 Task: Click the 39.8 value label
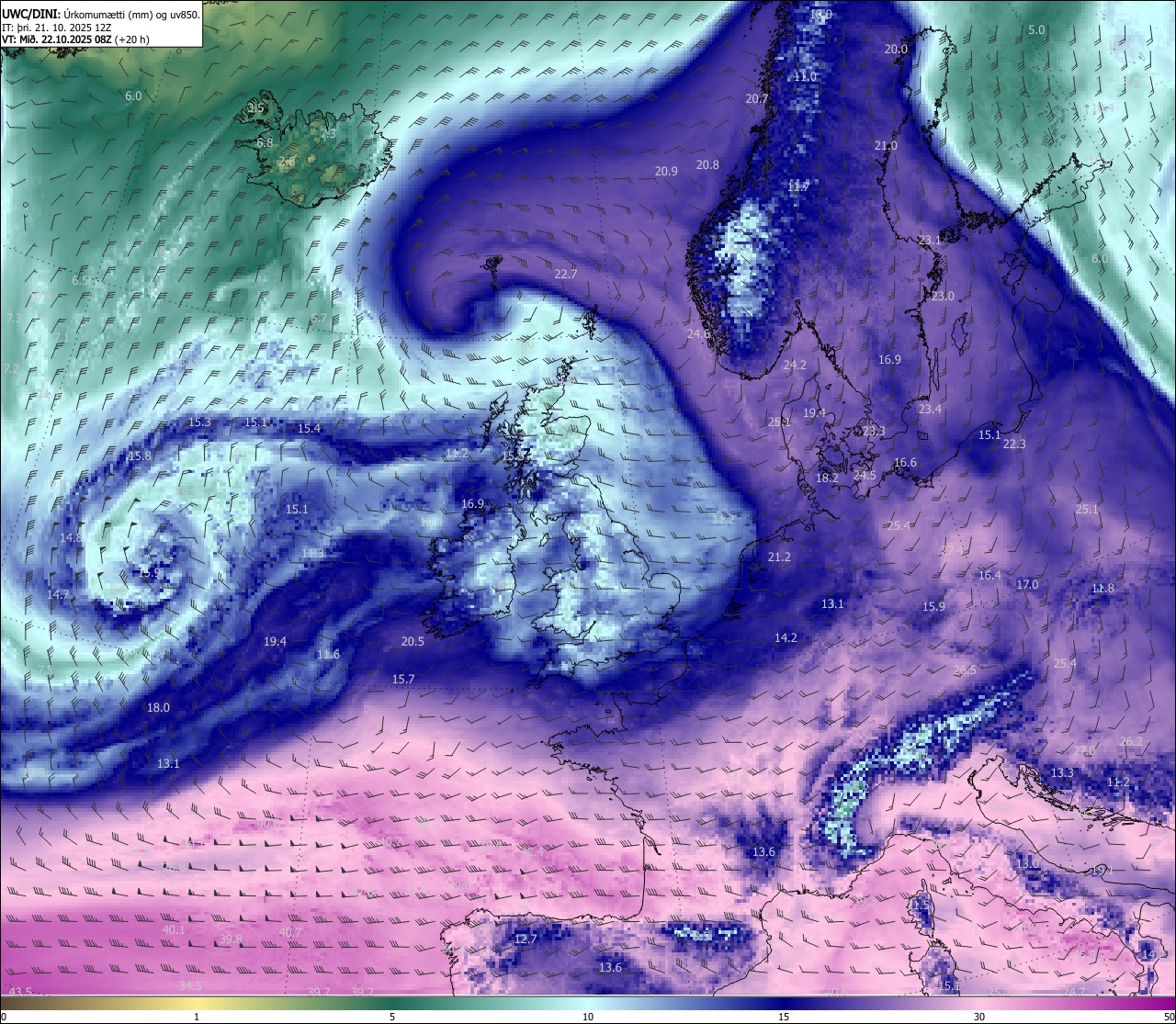232,939
